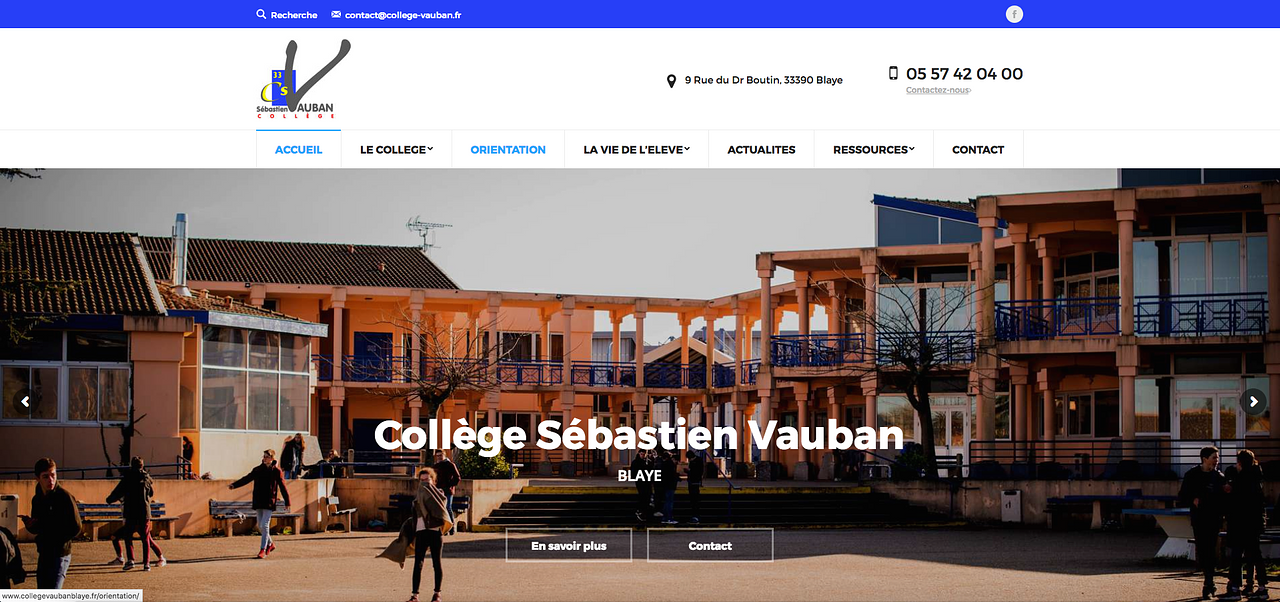Click the envelope email icon
The image size is (1280, 602).
point(336,15)
